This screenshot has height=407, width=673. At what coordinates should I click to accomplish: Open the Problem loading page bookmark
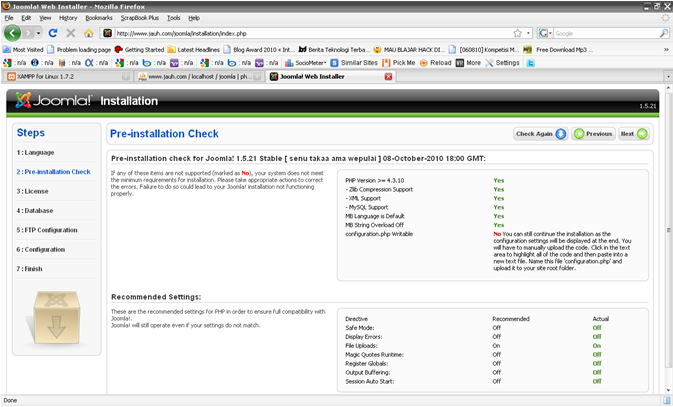(x=79, y=49)
